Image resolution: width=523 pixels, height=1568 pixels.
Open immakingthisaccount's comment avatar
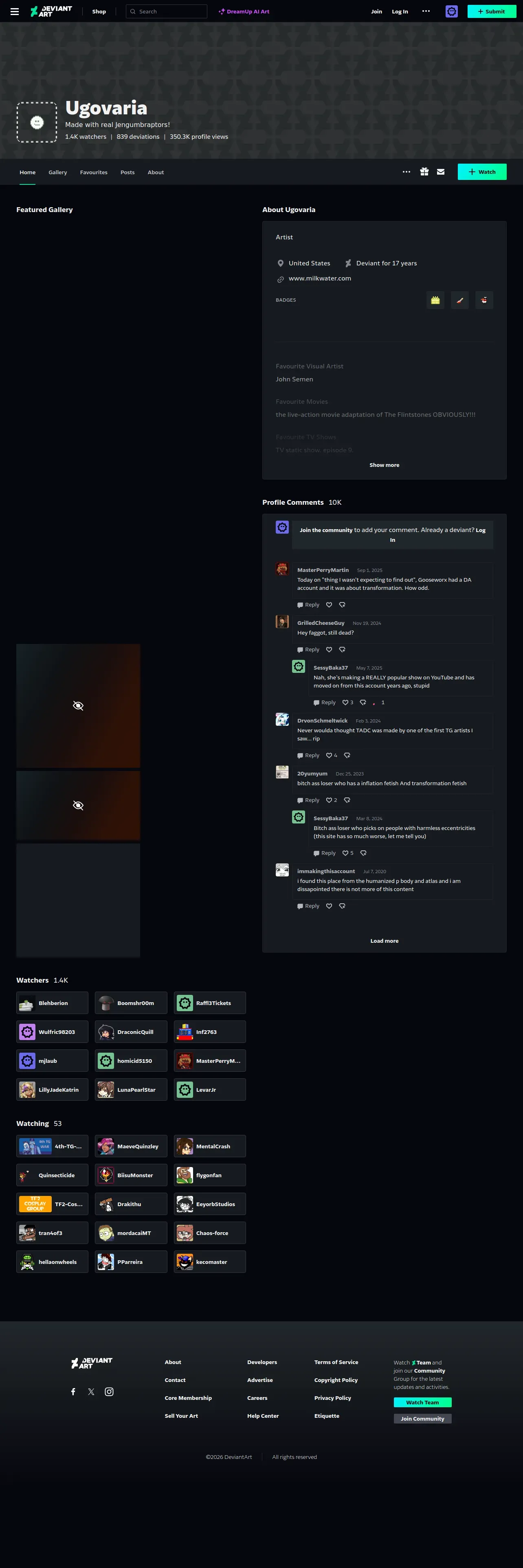[x=282, y=870]
